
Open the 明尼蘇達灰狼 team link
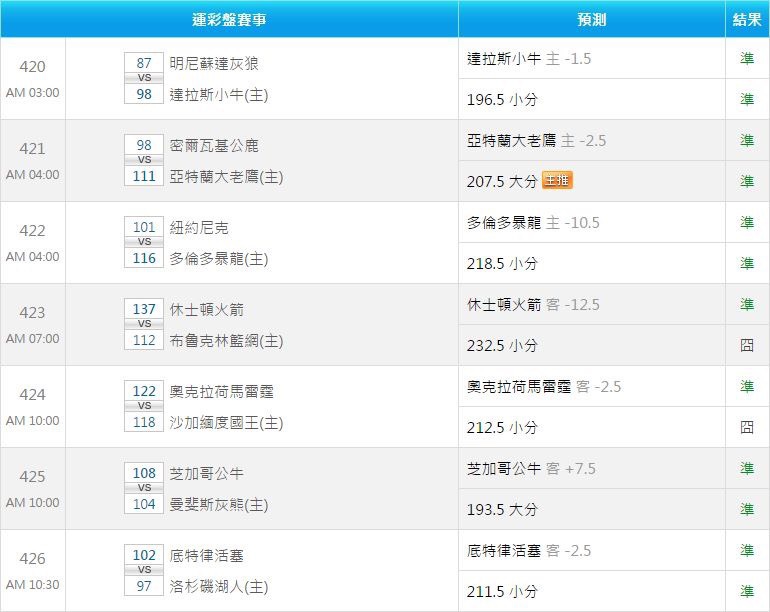point(214,63)
